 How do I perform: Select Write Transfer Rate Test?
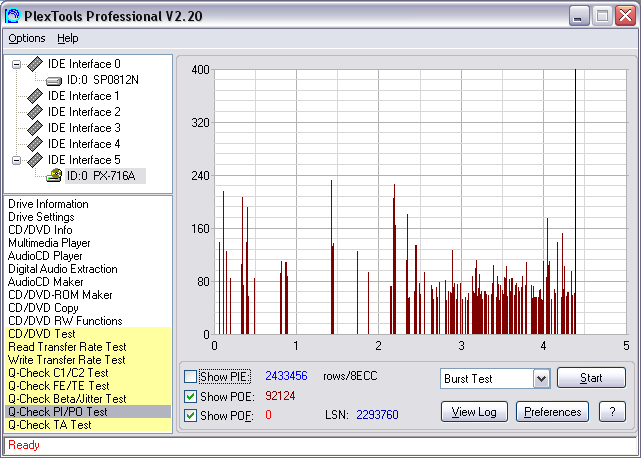pos(88,360)
